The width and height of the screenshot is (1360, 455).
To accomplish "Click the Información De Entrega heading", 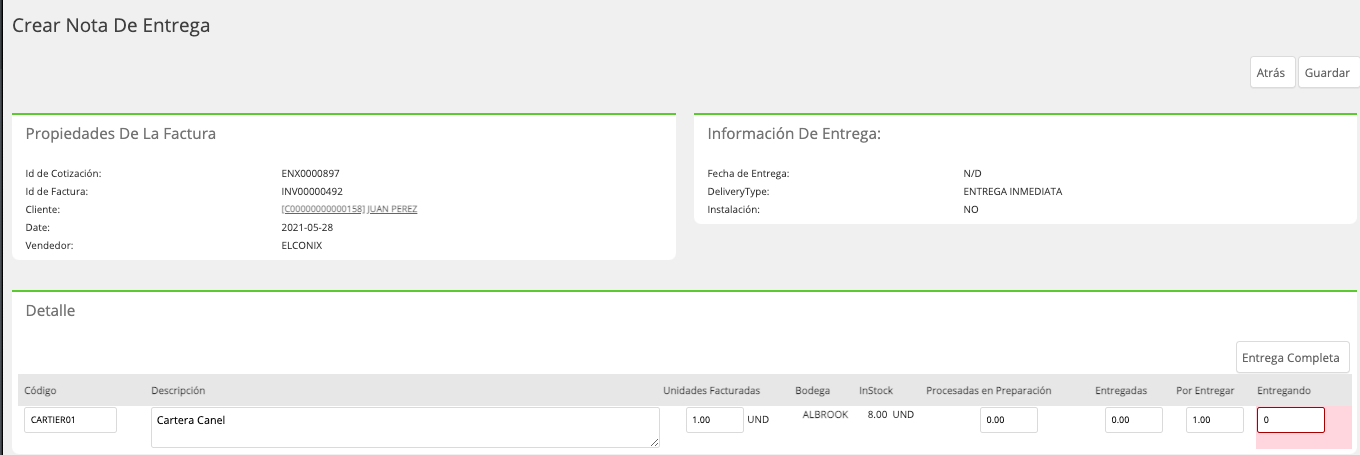I will (794, 133).
